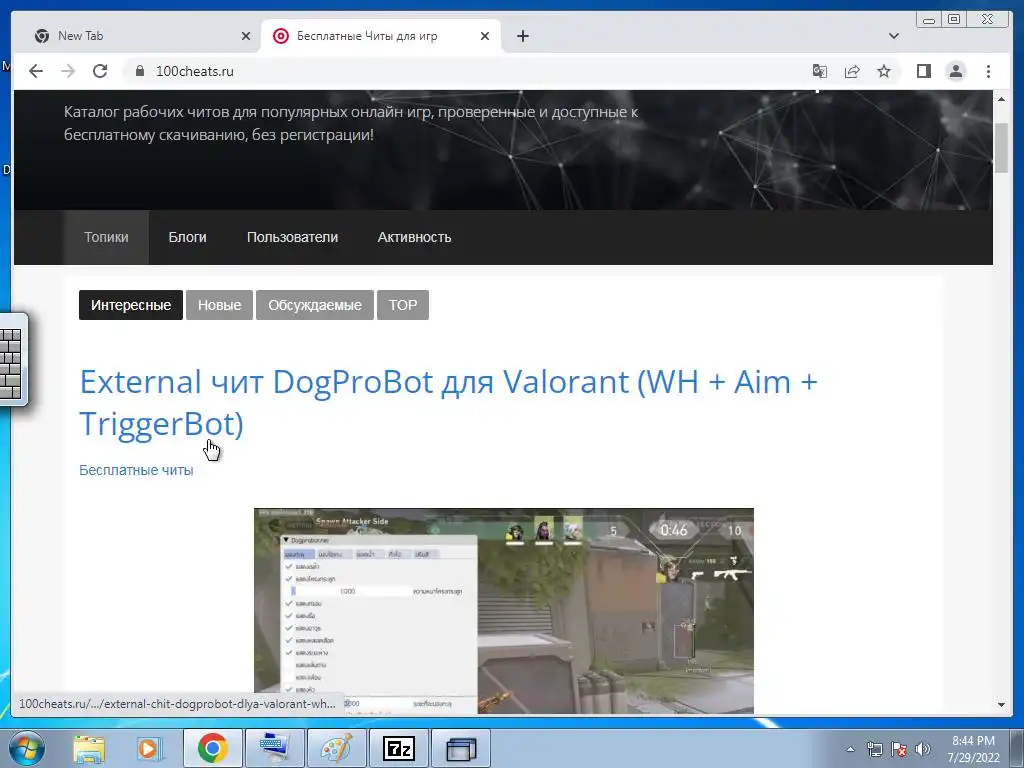Click the docked brick-wall panel at left edge

point(12,359)
